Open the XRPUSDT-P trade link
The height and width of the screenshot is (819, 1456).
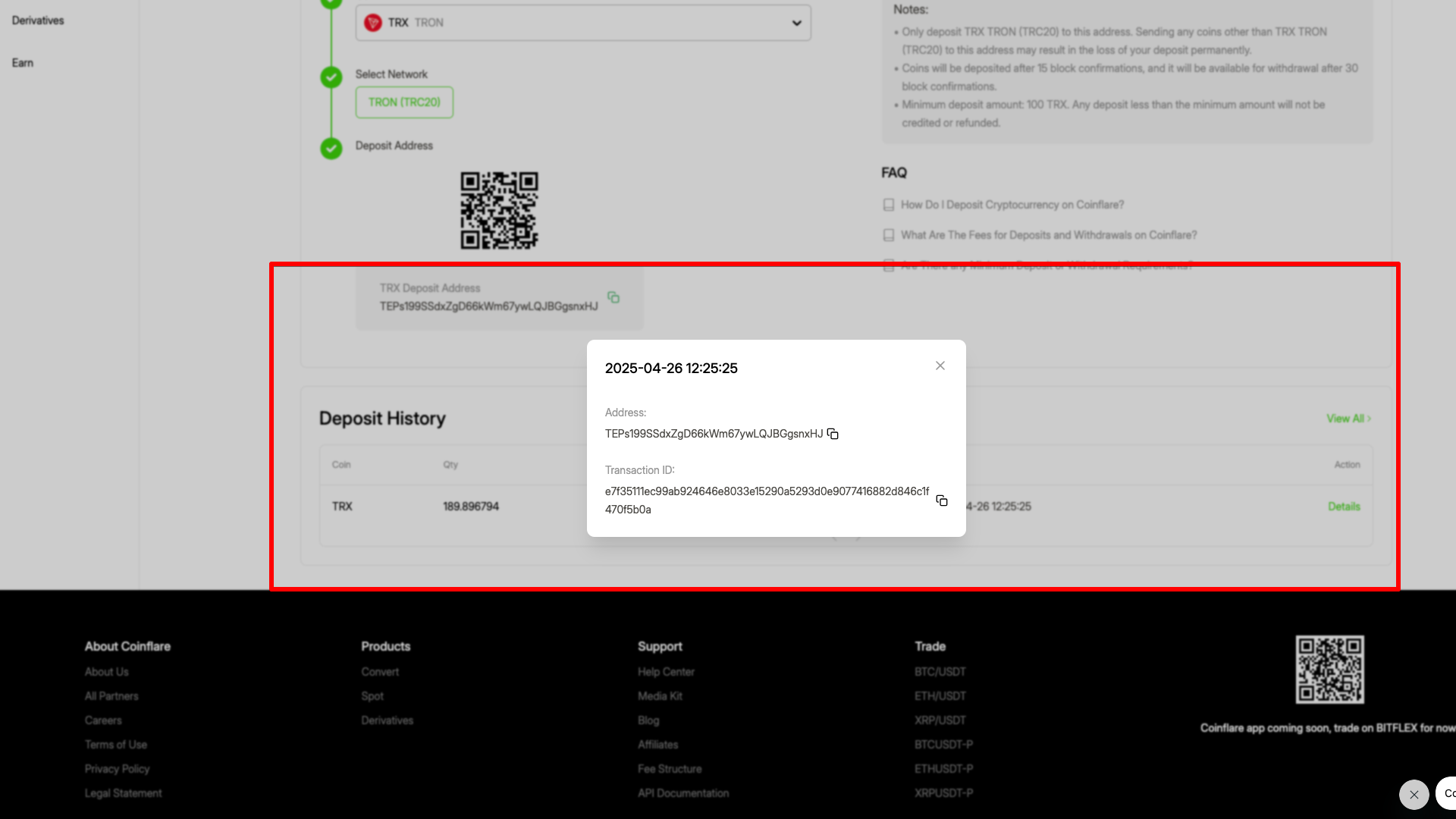coord(944,793)
